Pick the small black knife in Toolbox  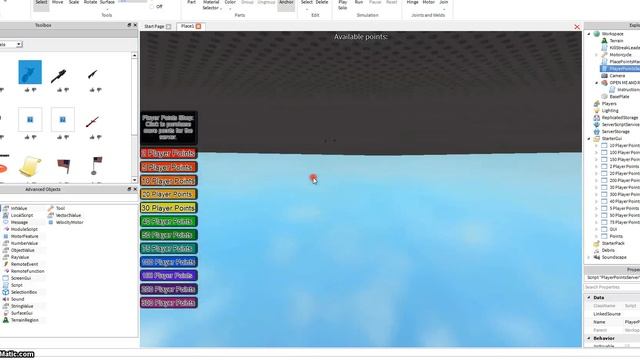(x=93, y=74)
